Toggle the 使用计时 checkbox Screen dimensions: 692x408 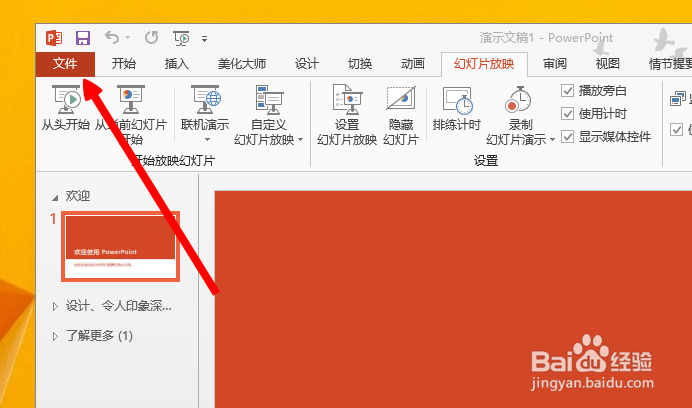[567, 113]
